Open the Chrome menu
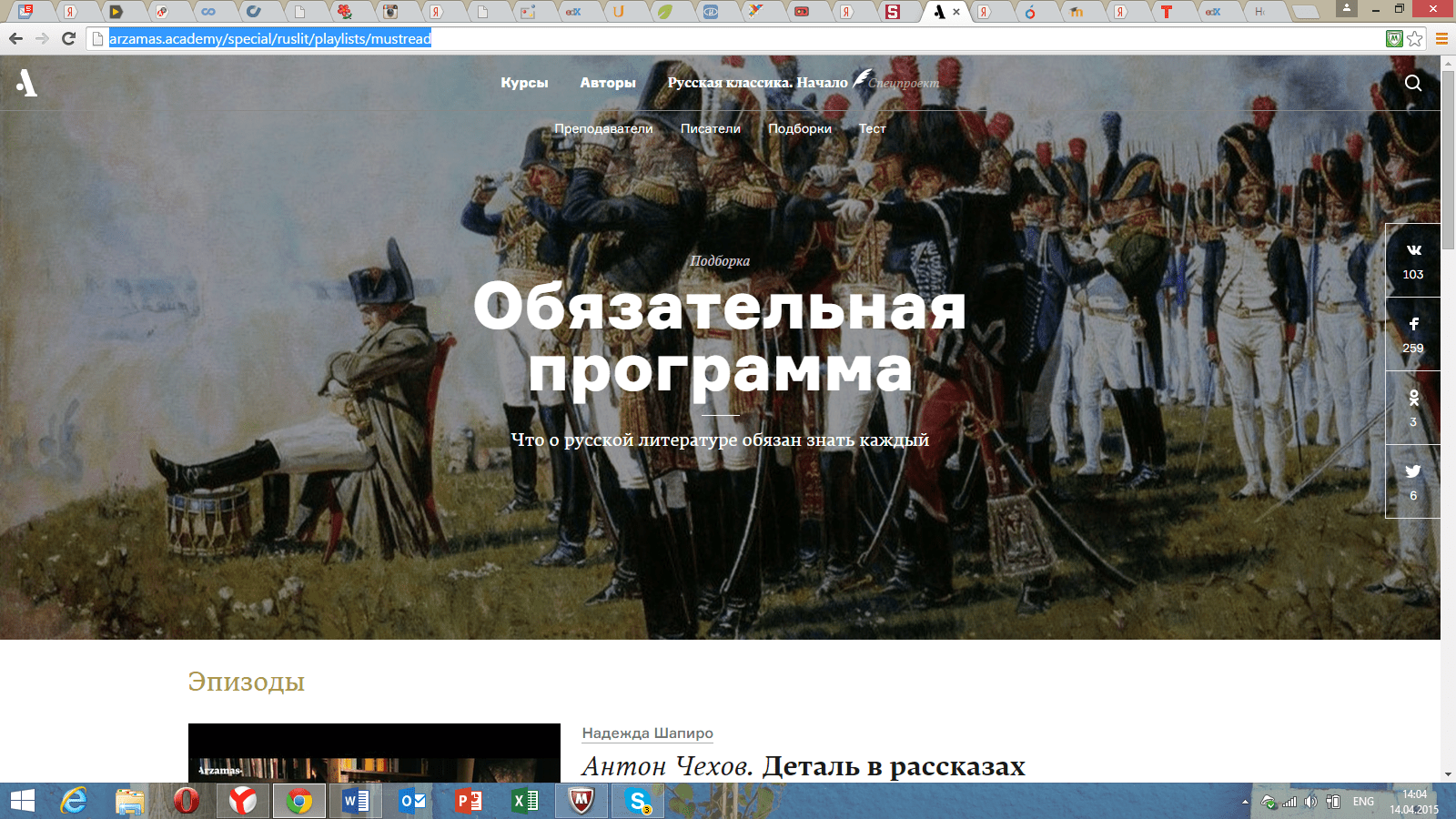1456x819 pixels. click(1441, 38)
